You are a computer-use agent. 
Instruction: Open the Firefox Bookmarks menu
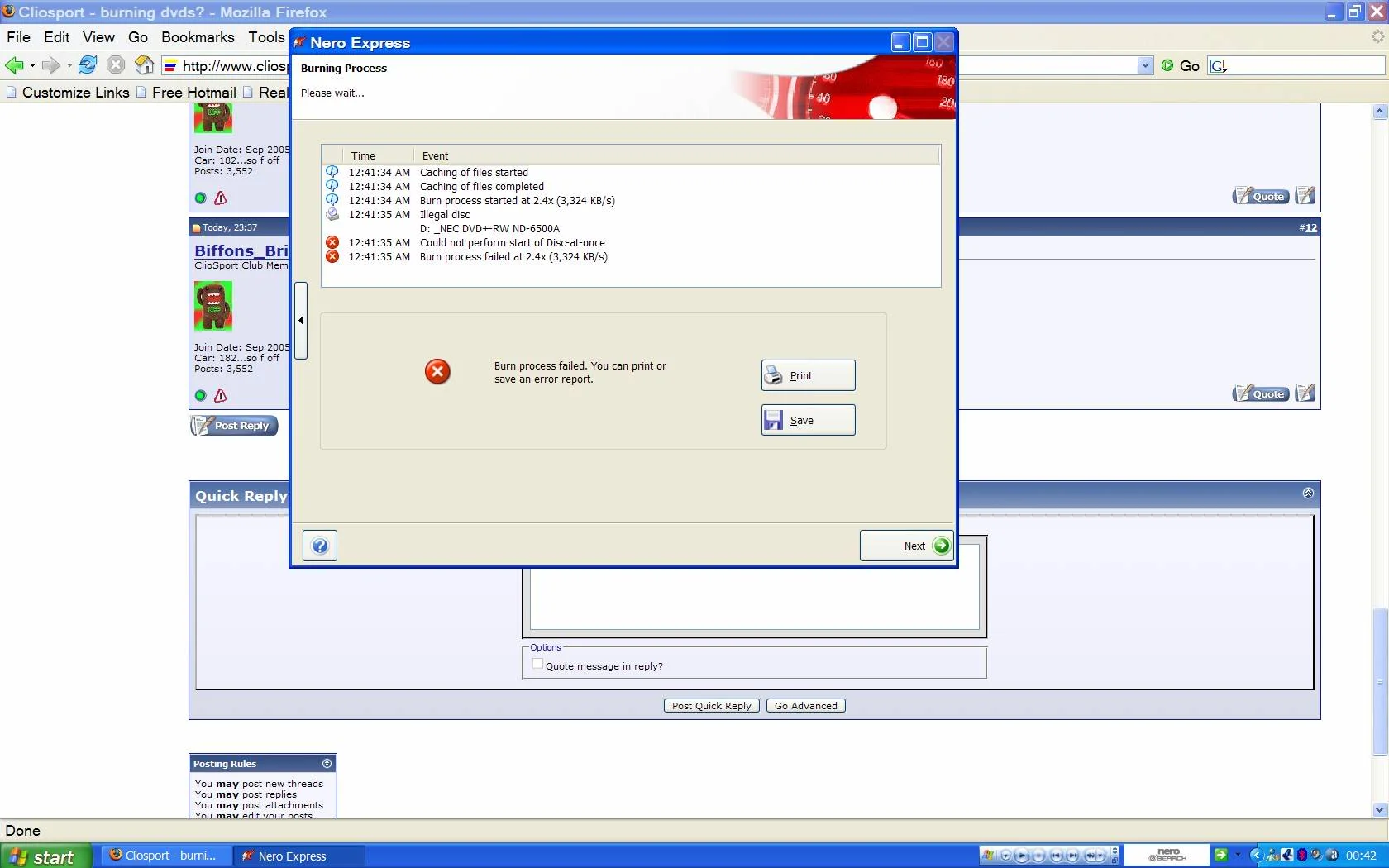pos(198,37)
